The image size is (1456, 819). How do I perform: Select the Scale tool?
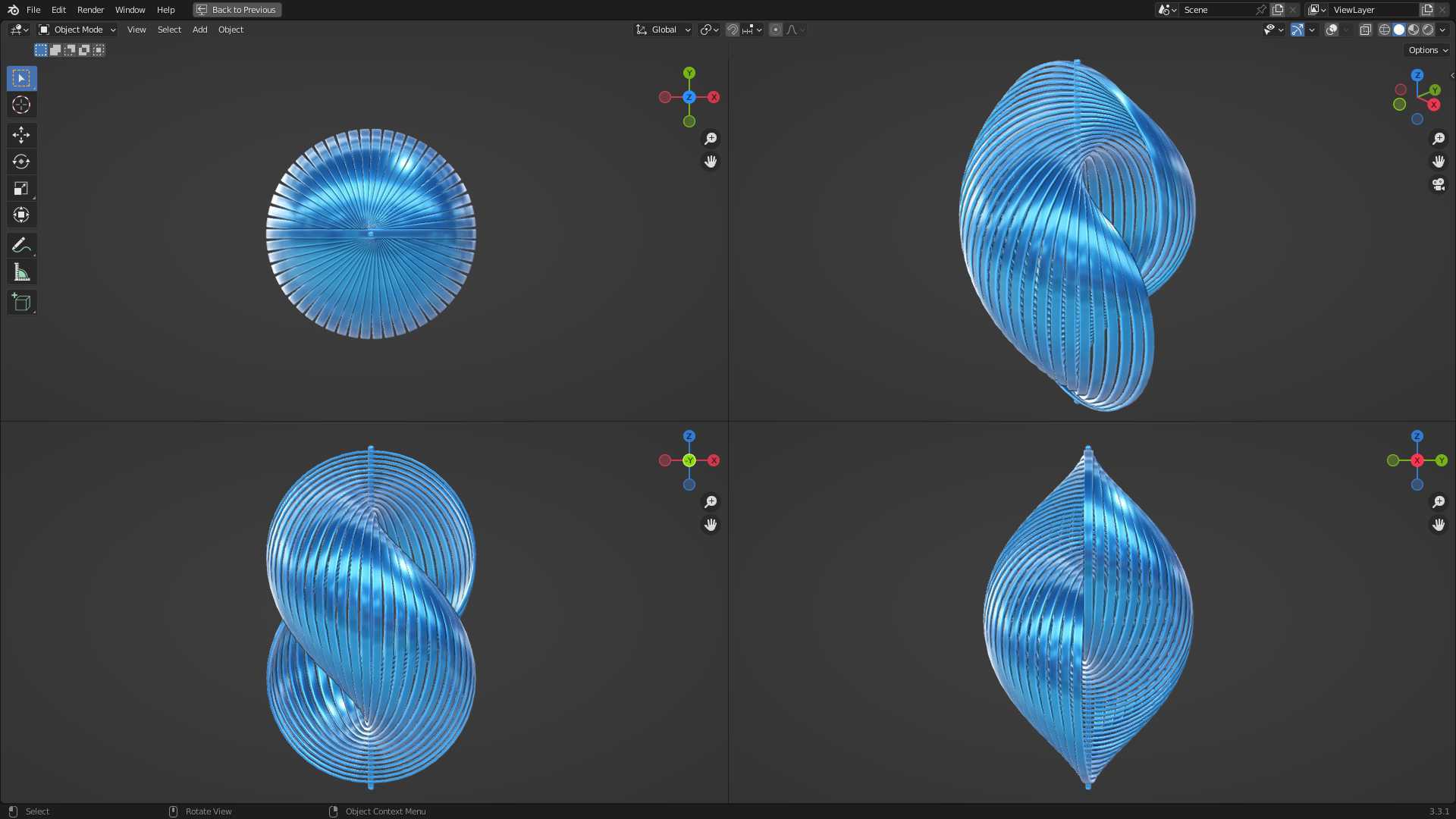click(x=21, y=188)
